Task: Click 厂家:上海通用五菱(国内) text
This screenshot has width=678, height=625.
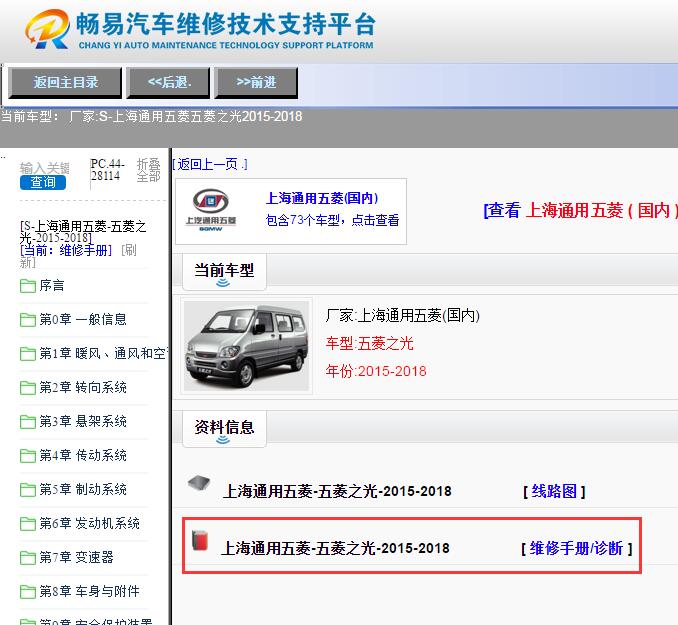Action: pyautogui.click(x=403, y=315)
